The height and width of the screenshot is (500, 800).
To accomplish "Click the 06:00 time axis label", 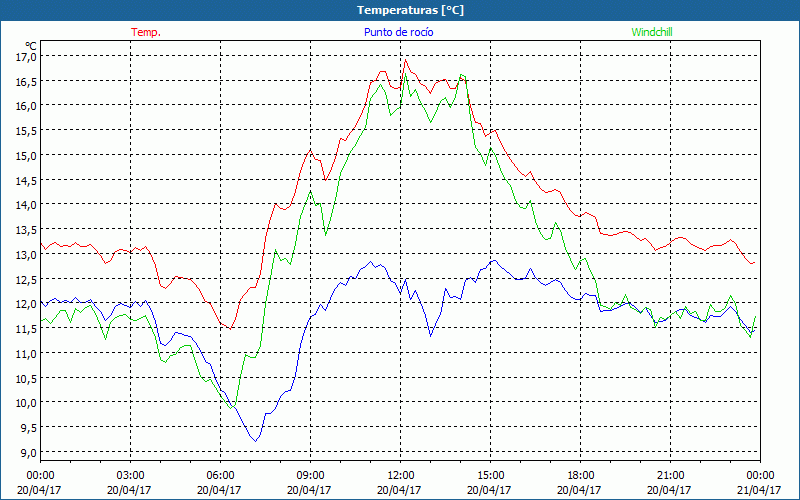I will (220, 476).
